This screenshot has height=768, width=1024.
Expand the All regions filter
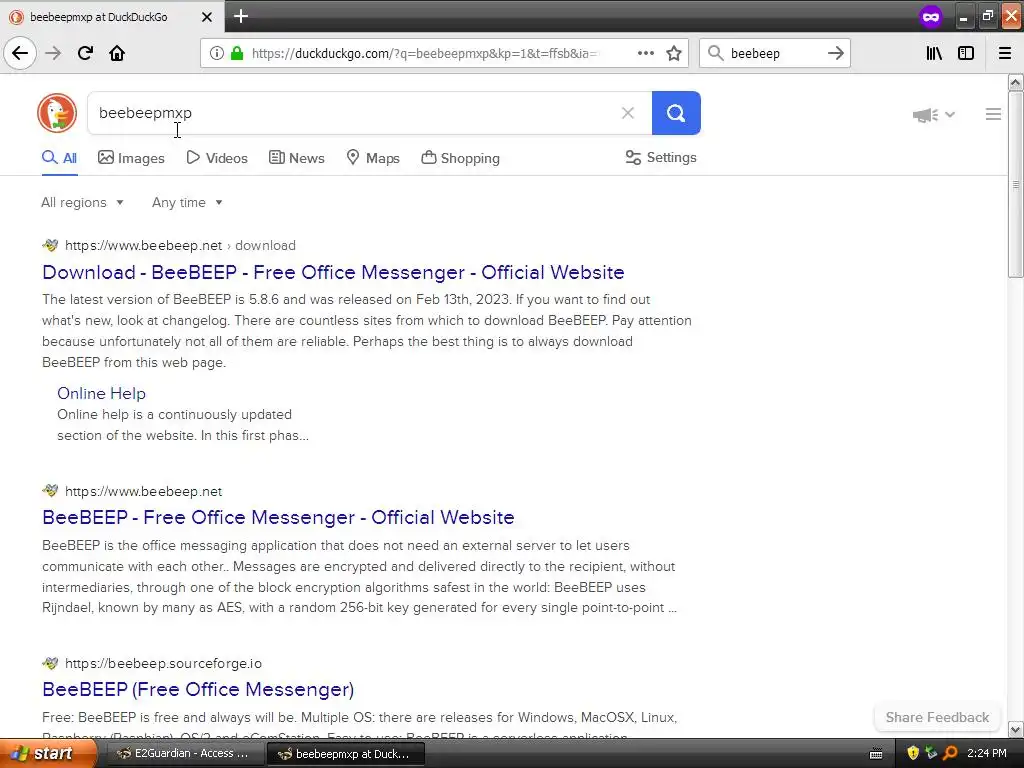82,202
